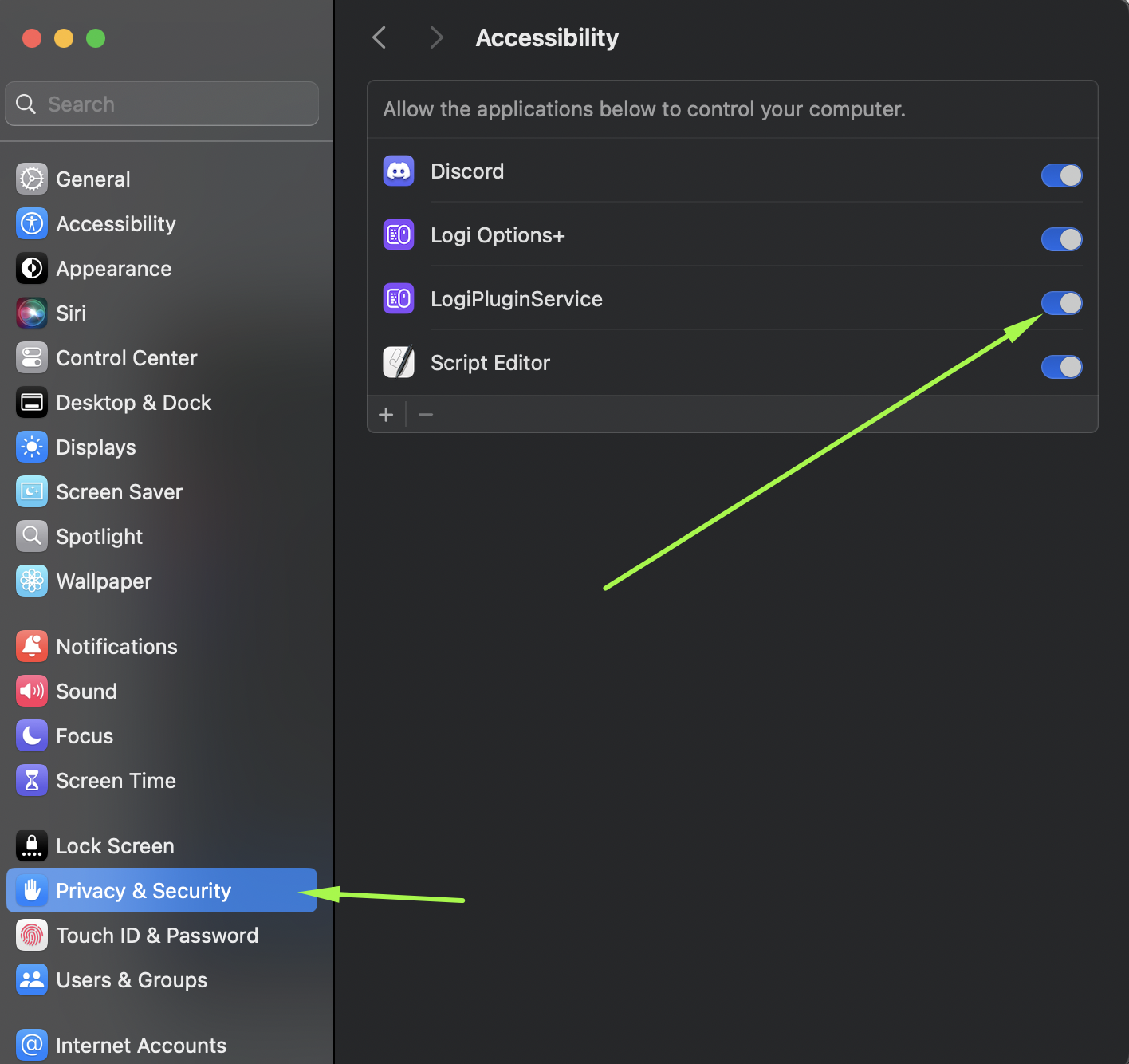Add an application with the plus button
The width and height of the screenshot is (1129, 1064).
[386, 415]
